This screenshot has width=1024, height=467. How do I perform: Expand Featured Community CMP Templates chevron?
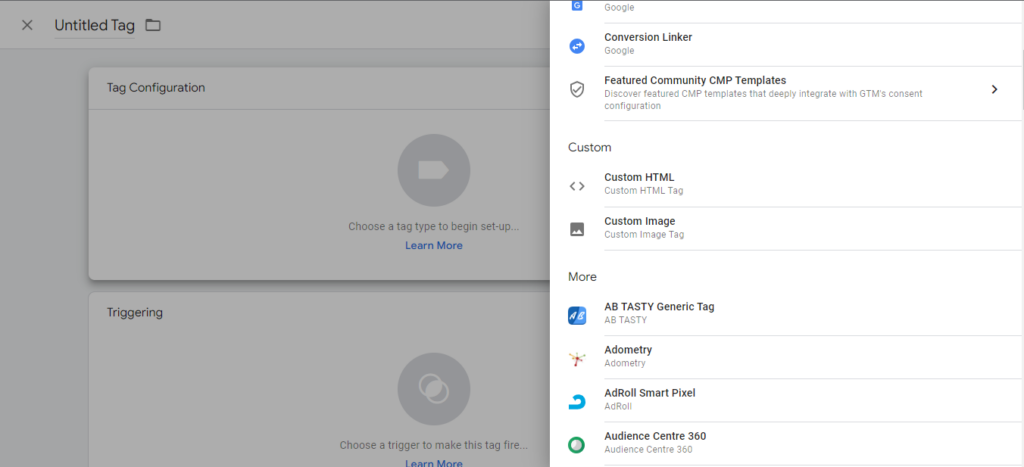(x=994, y=89)
